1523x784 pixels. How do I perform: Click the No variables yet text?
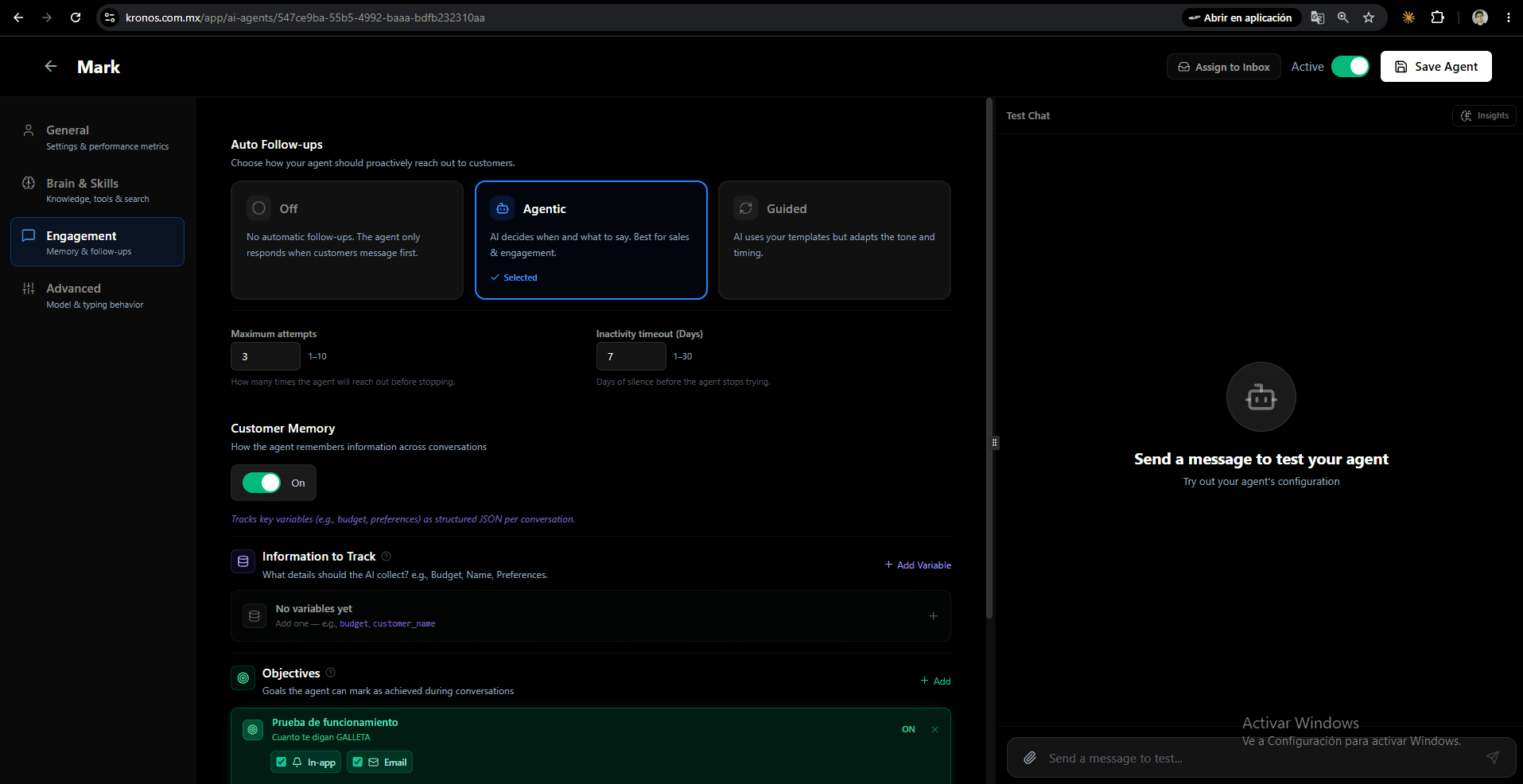(313, 608)
